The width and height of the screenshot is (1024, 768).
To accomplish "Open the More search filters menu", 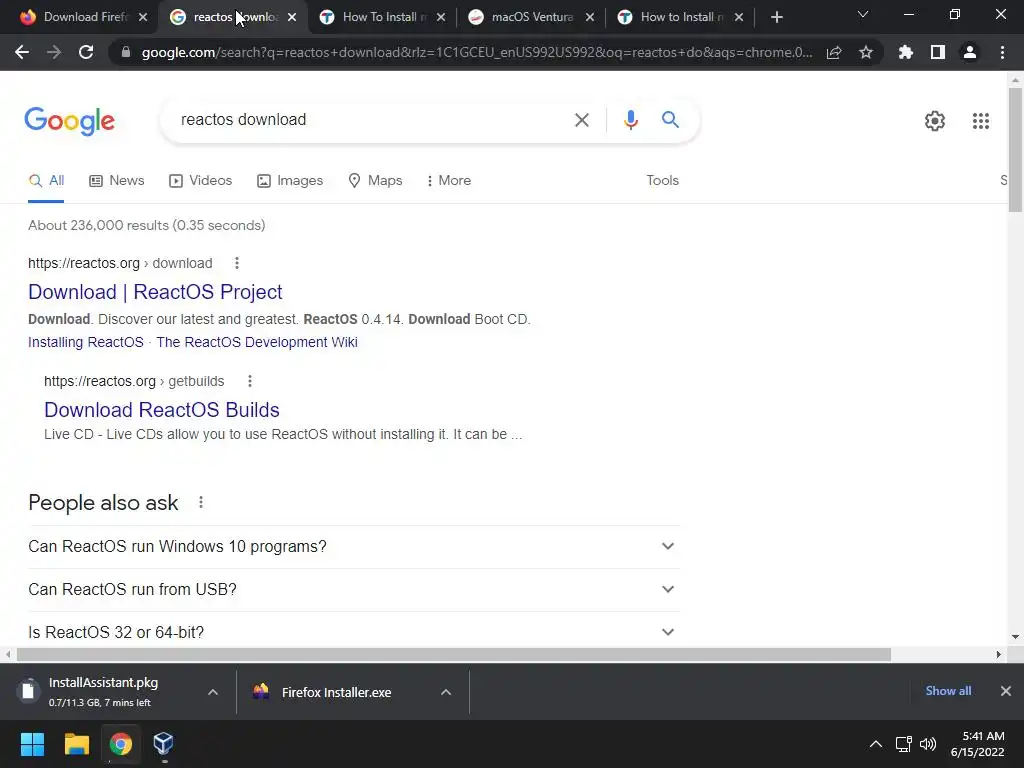I will click(x=449, y=181).
